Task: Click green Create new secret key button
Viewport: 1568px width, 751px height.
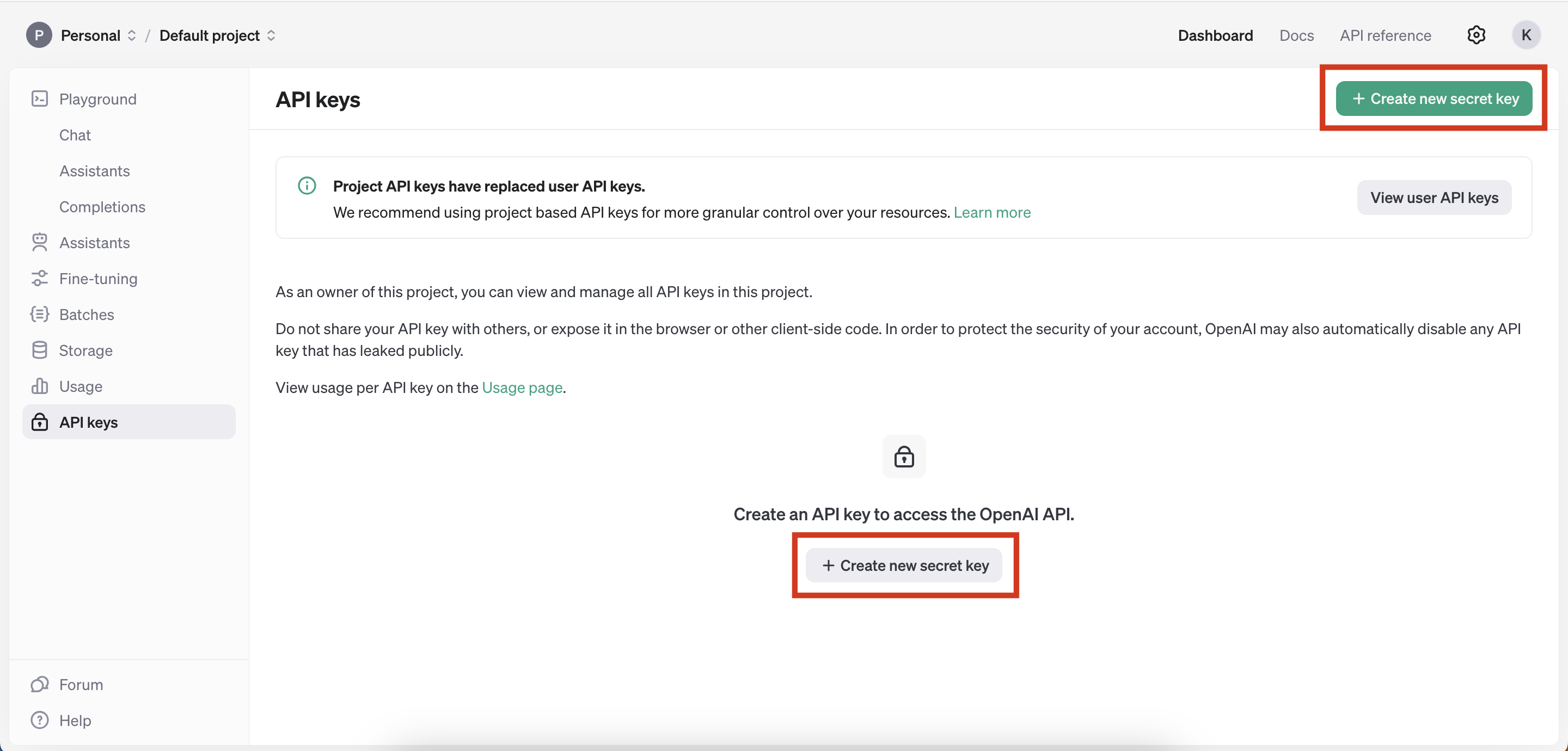Action: point(1434,99)
